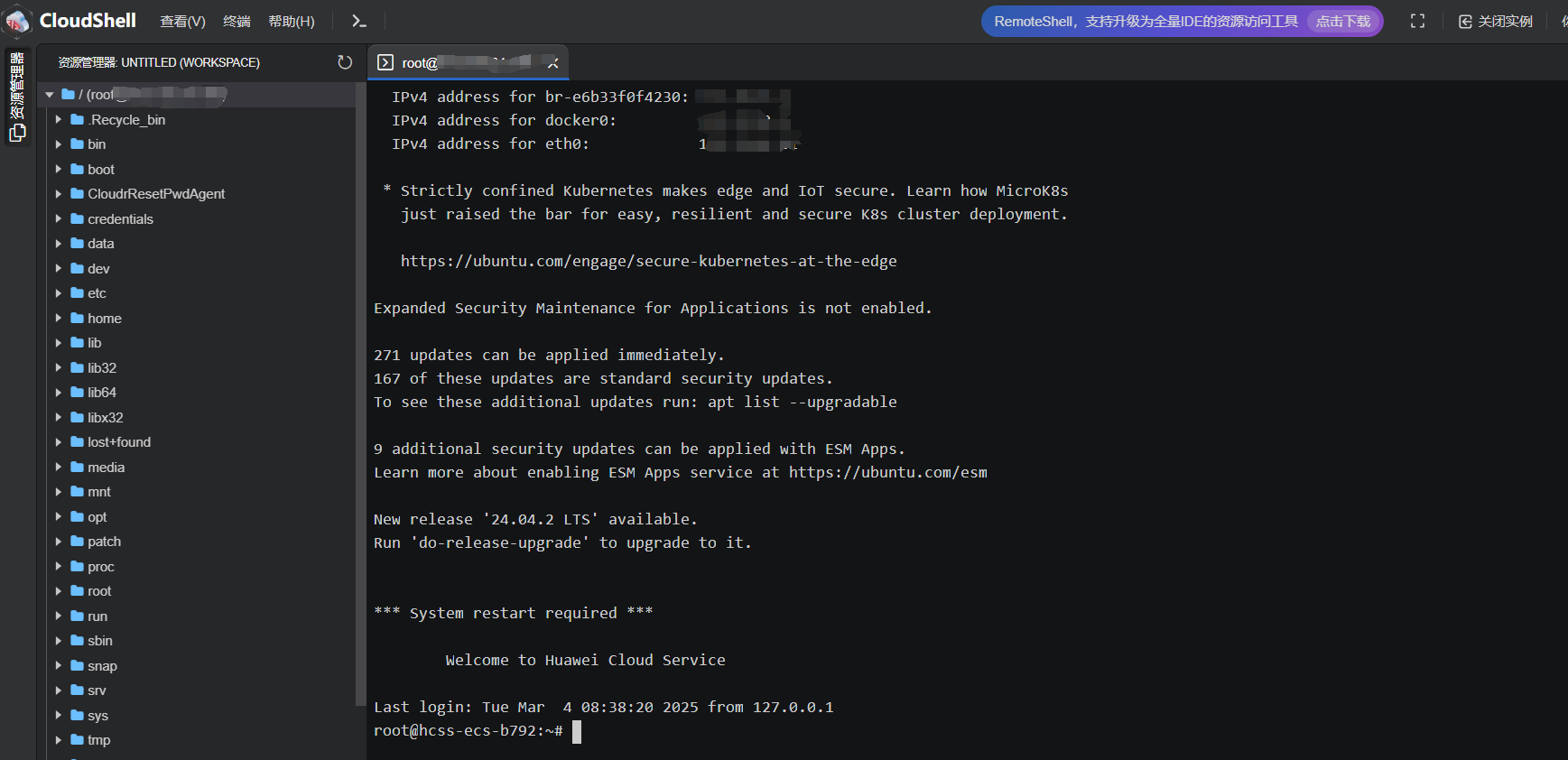Select the opt folder icon
This screenshot has width=1568, height=760.
pos(77,516)
